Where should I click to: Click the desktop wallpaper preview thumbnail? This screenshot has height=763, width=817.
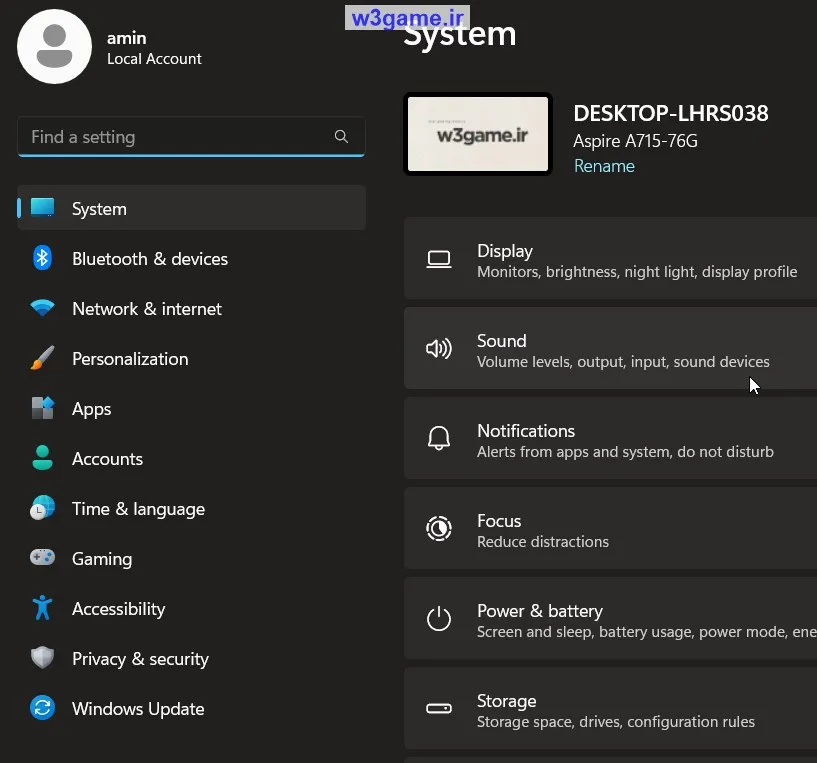pyautogui.click(x=478, y=134)
